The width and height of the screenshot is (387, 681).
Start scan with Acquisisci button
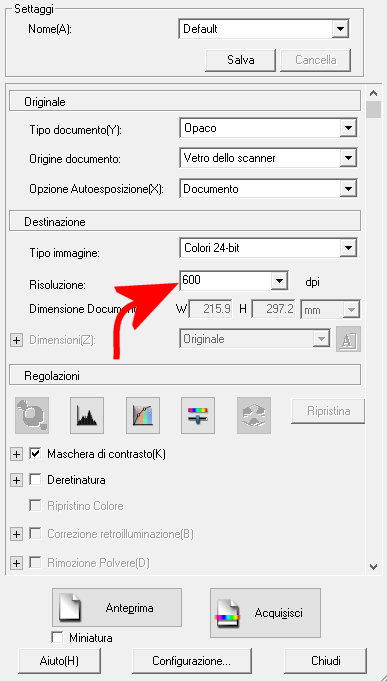click(x=265, y=613)
